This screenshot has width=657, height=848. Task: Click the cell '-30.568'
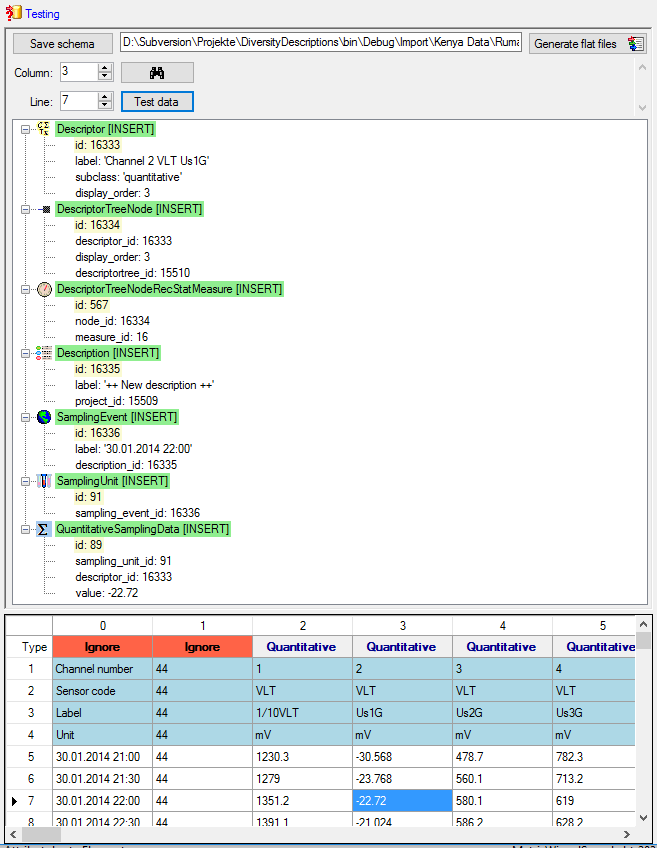coord(402,757)
